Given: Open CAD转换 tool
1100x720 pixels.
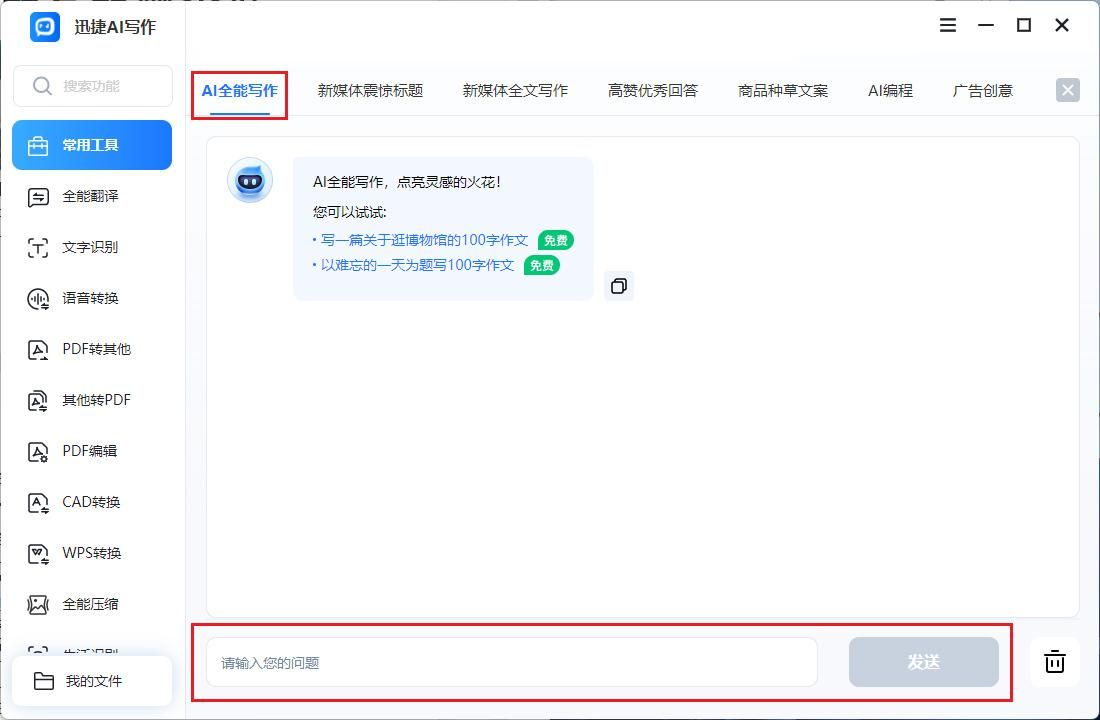Looking at the screenshot, I should (92, 502).
